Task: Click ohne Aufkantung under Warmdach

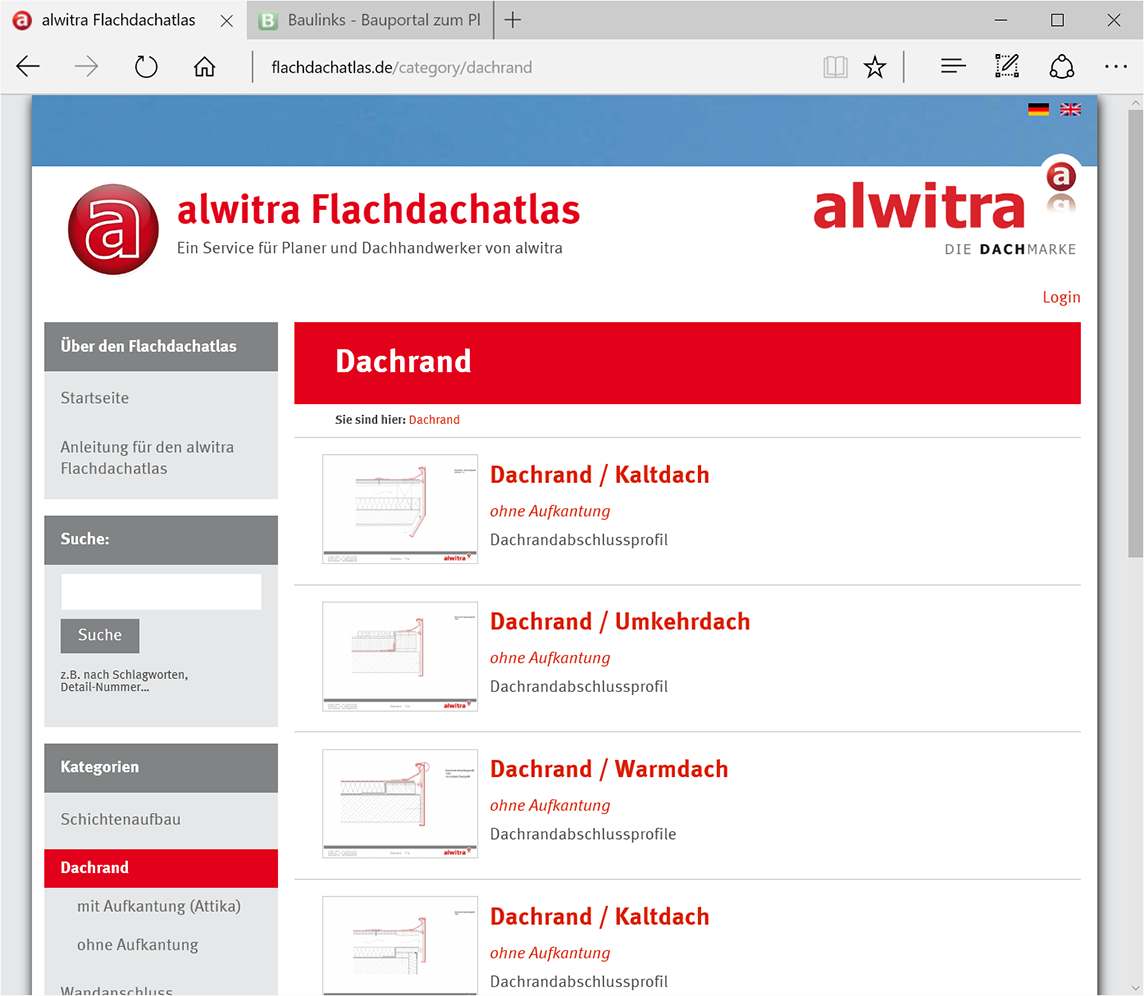Action: click(550, 805)
